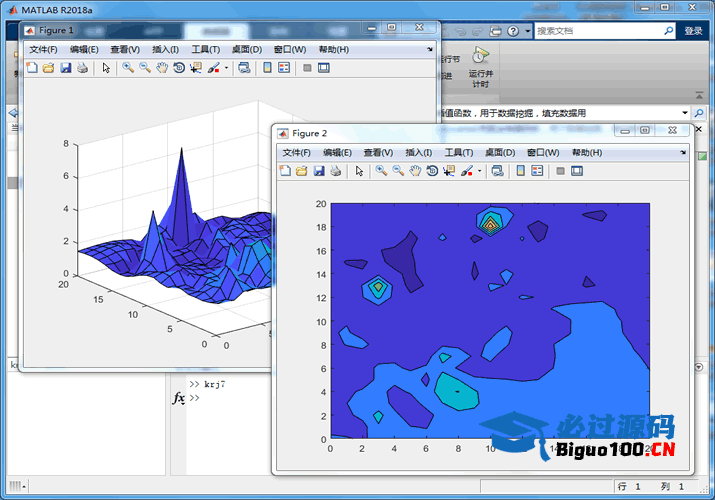715x500 pixels.
Task: Open Brush color dropdown arrow in Figure 1
Action: pos(226,68)
